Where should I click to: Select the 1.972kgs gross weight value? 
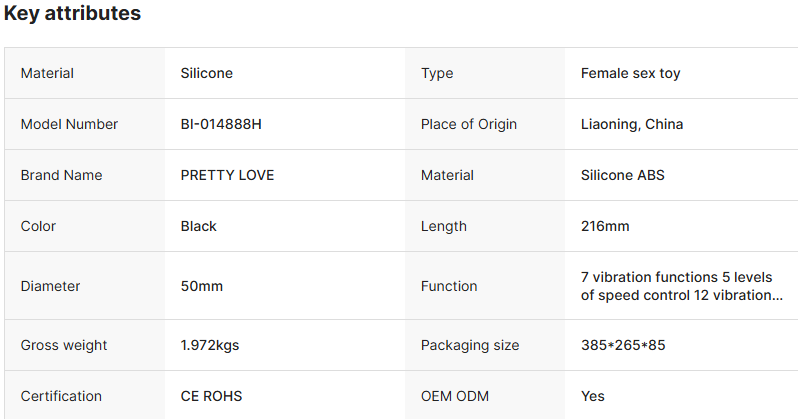pyautogui.click(x=210, y=345)
